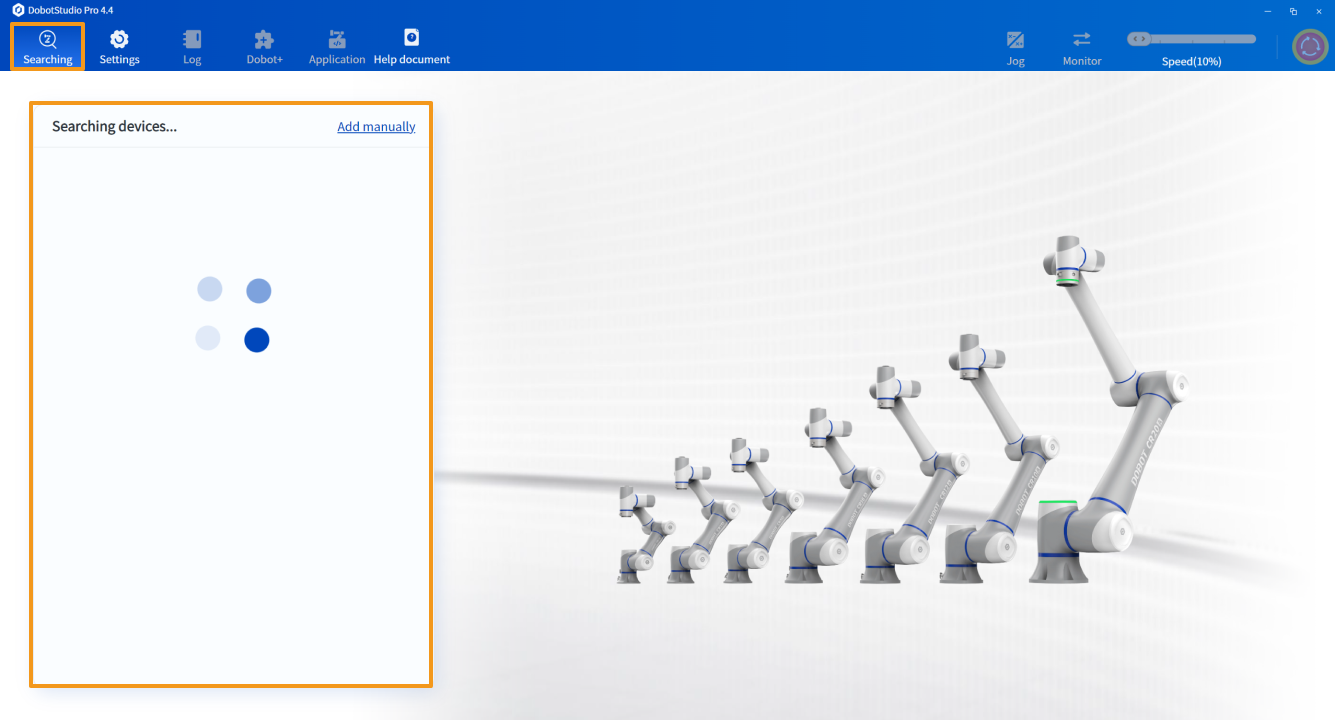Click the Speed(10%) label

point(1191,59)
